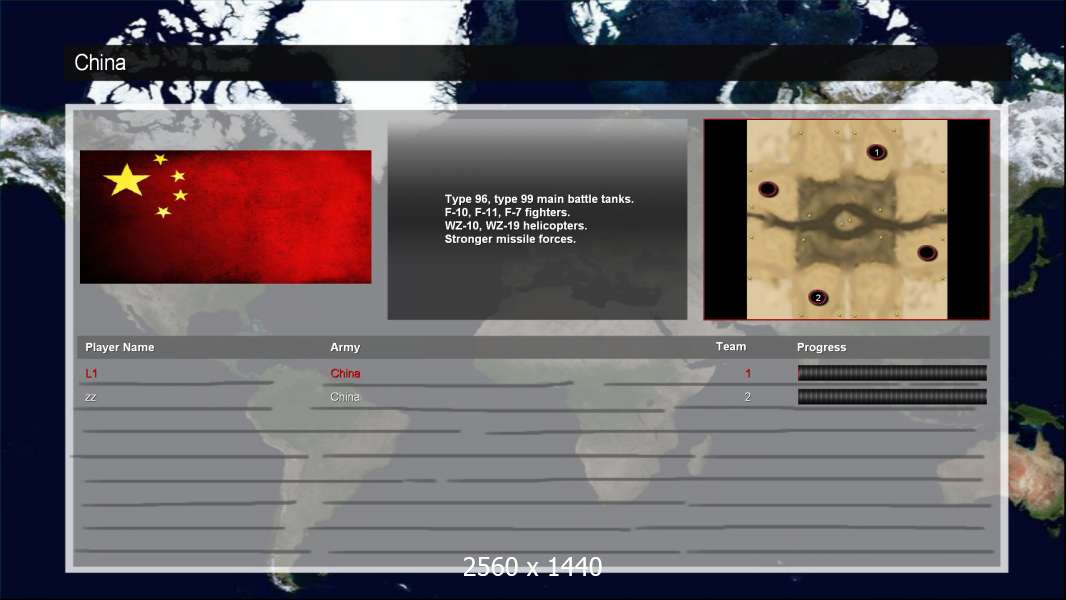This screenshot has width=1066, height=600.
Task: Click the China army entry for zz
Action: 345,397
